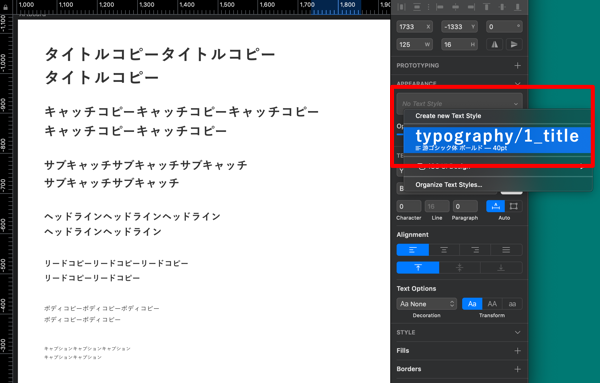
Task: Center-align the text horizontally
Action: pos(444,250)
